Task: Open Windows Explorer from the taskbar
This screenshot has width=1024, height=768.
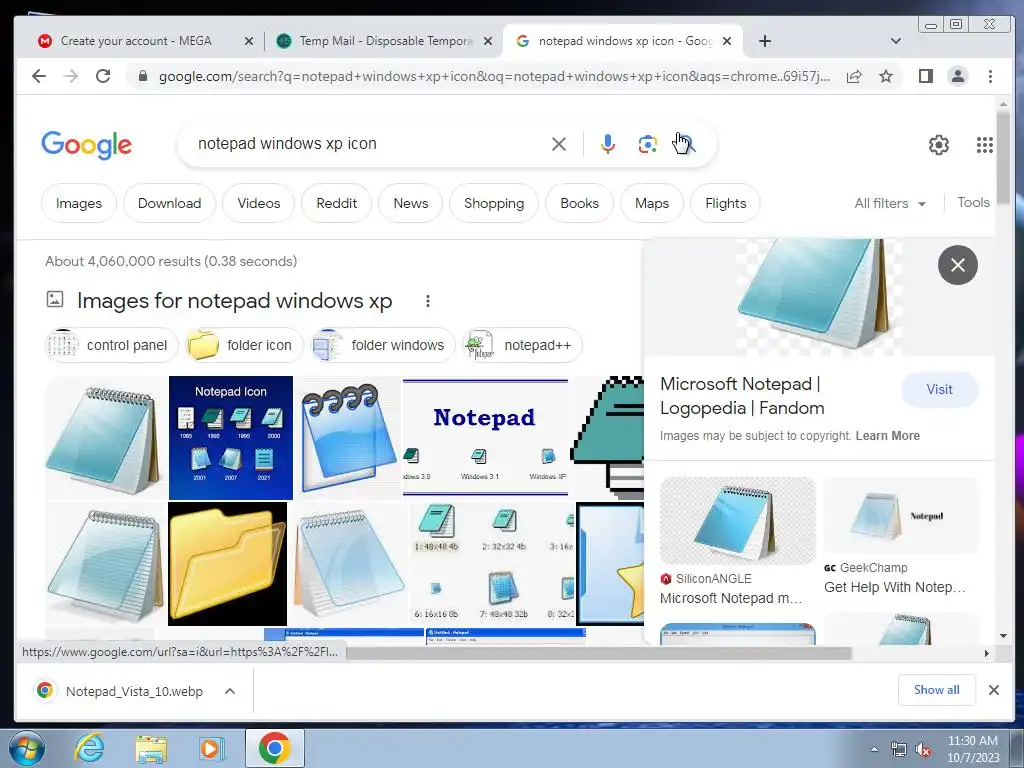Action: (x=151, y=748)
